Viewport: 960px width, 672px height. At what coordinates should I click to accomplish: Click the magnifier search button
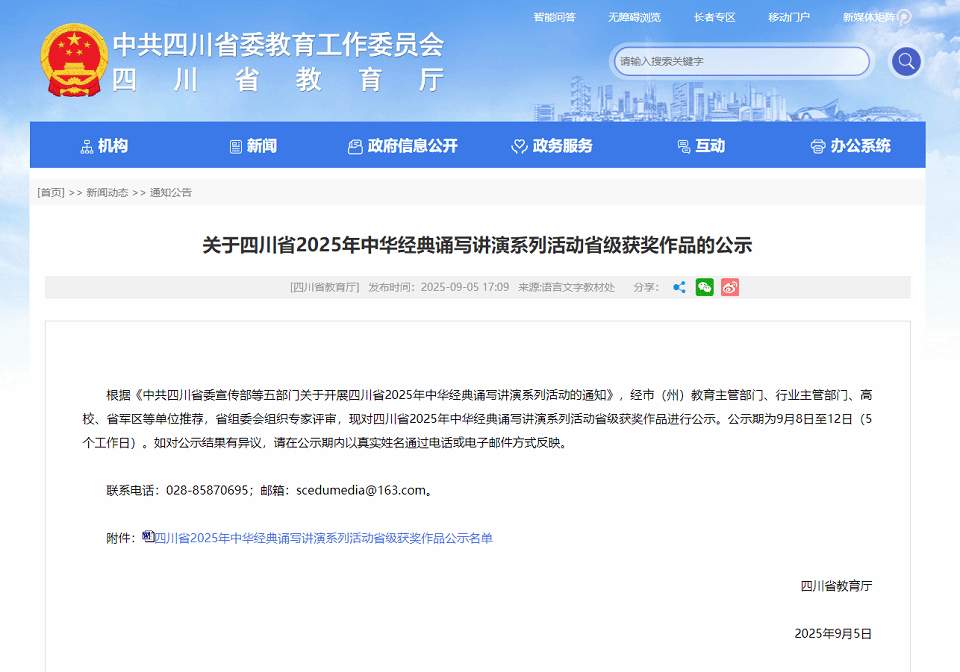(906, 62)
